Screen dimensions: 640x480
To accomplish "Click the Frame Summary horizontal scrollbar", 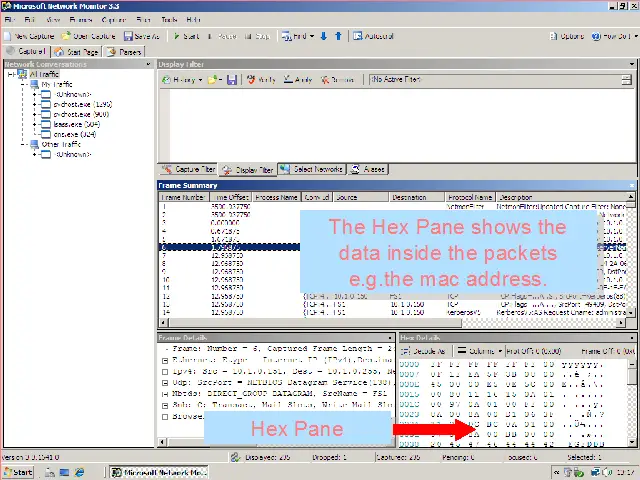I will pos(391,322).
